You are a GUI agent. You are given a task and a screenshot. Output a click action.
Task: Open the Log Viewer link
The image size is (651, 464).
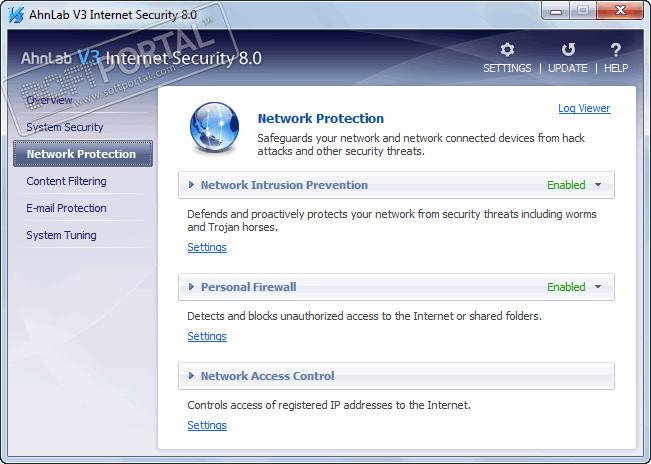coord(584,108)
